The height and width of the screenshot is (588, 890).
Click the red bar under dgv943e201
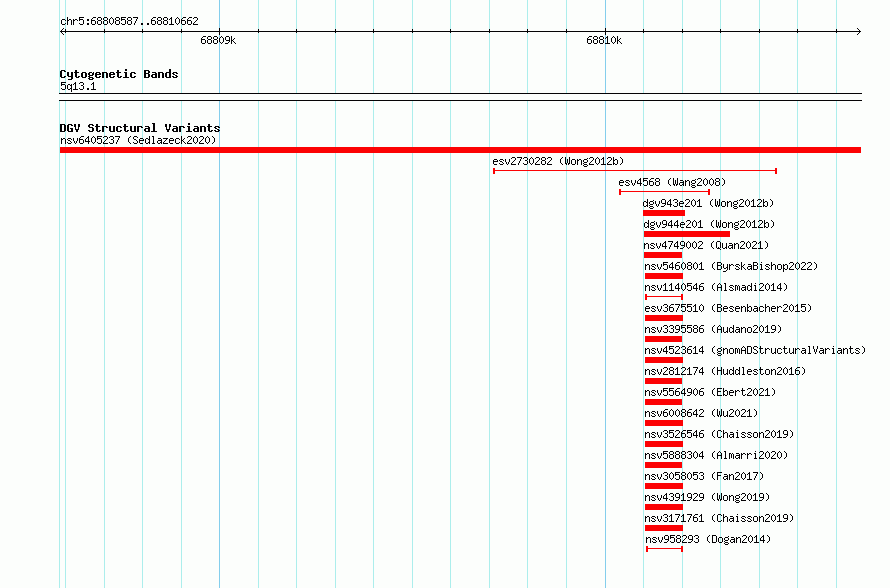click(664, 213)
